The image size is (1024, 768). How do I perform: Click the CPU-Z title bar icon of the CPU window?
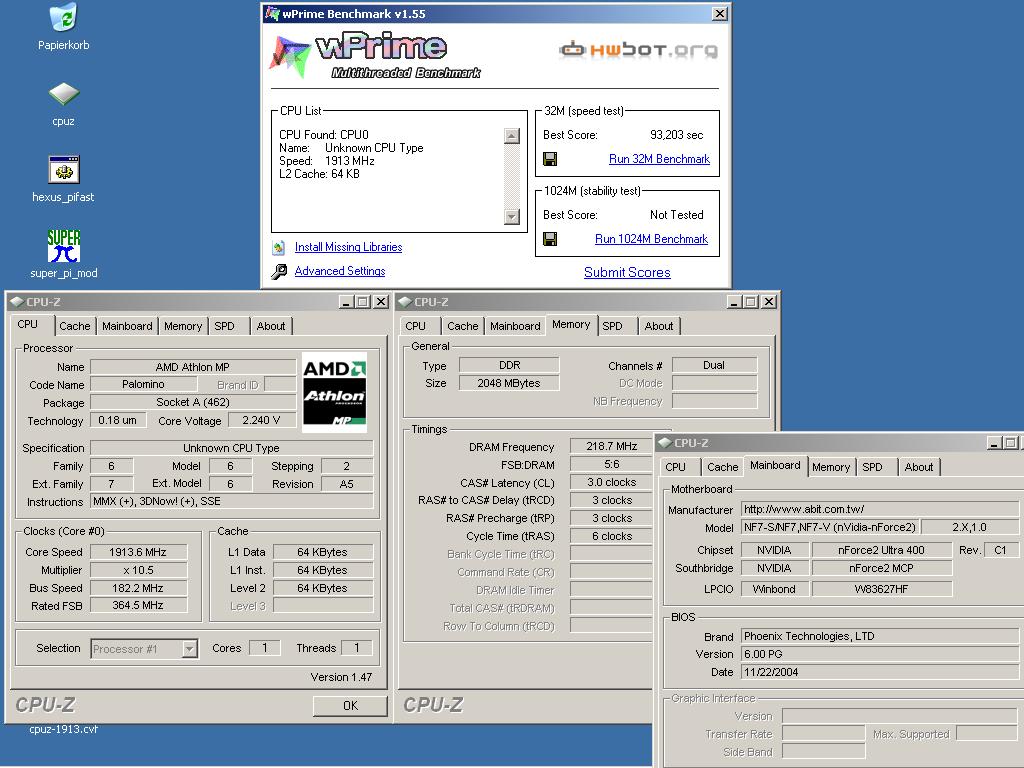[x=17, y=301]
